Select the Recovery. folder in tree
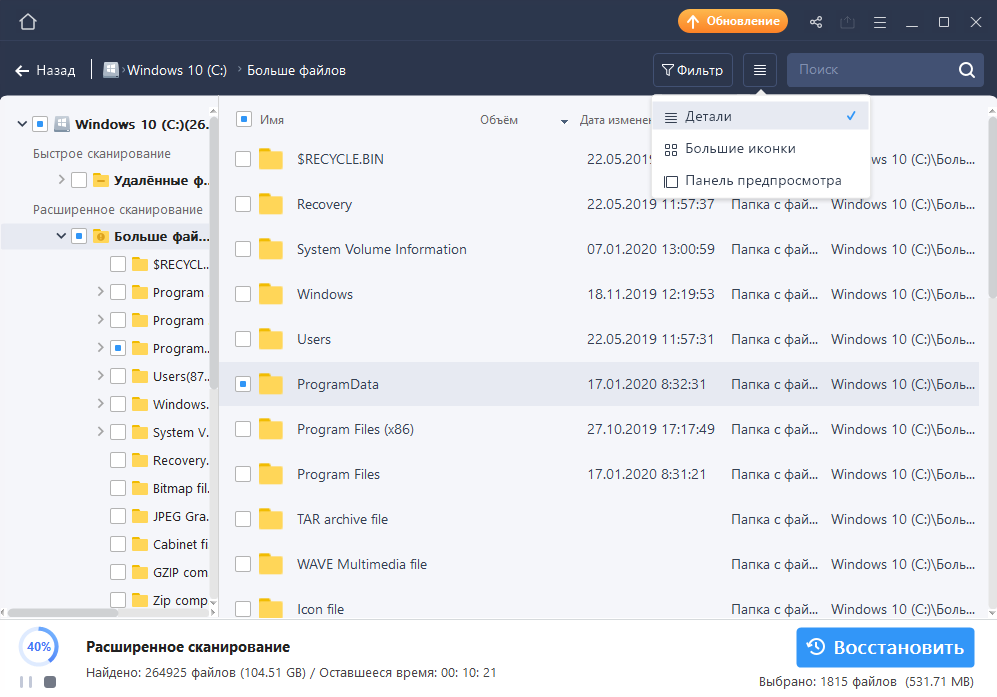 pyautogui.click(x=181, y=460)
